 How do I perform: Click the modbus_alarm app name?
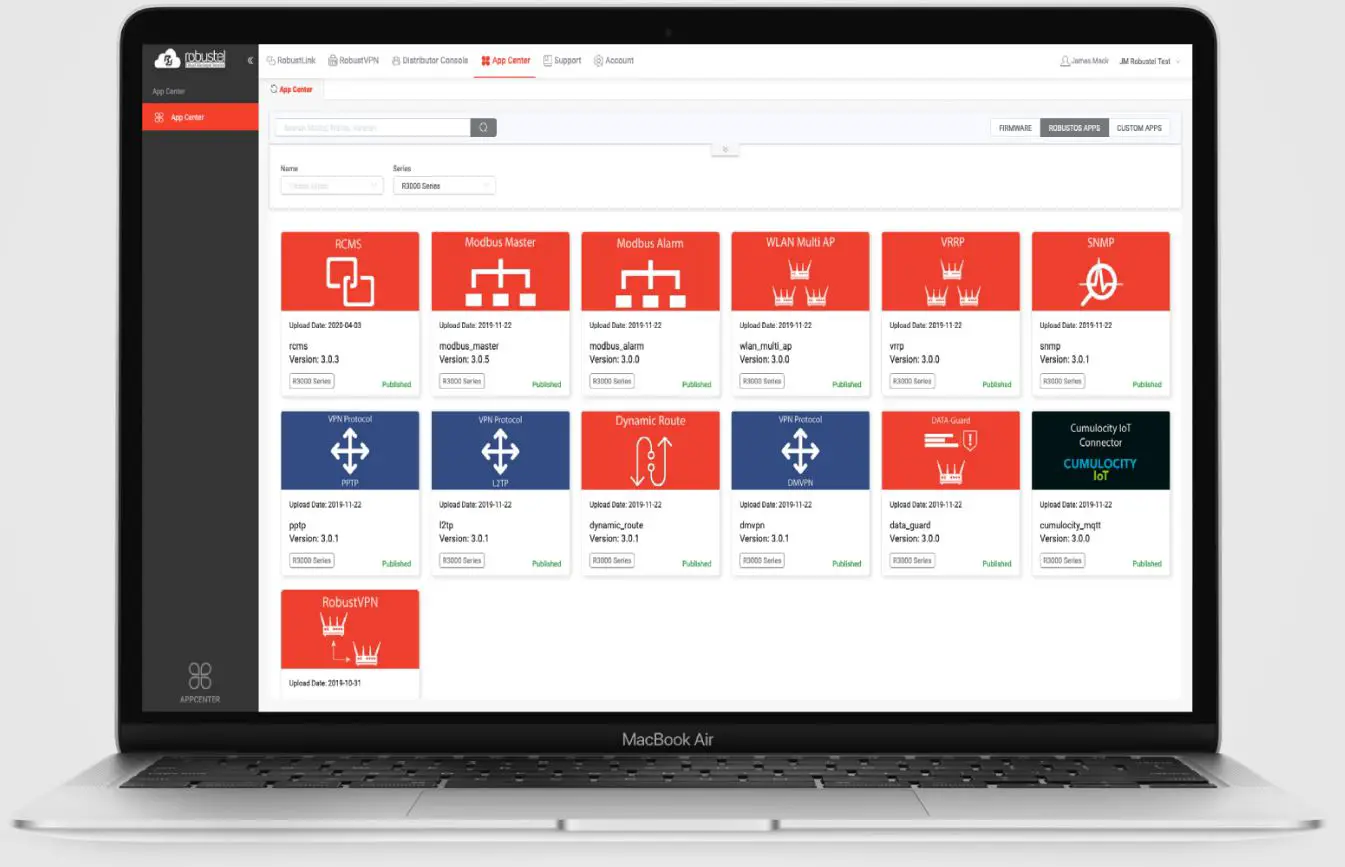[616, 346]
